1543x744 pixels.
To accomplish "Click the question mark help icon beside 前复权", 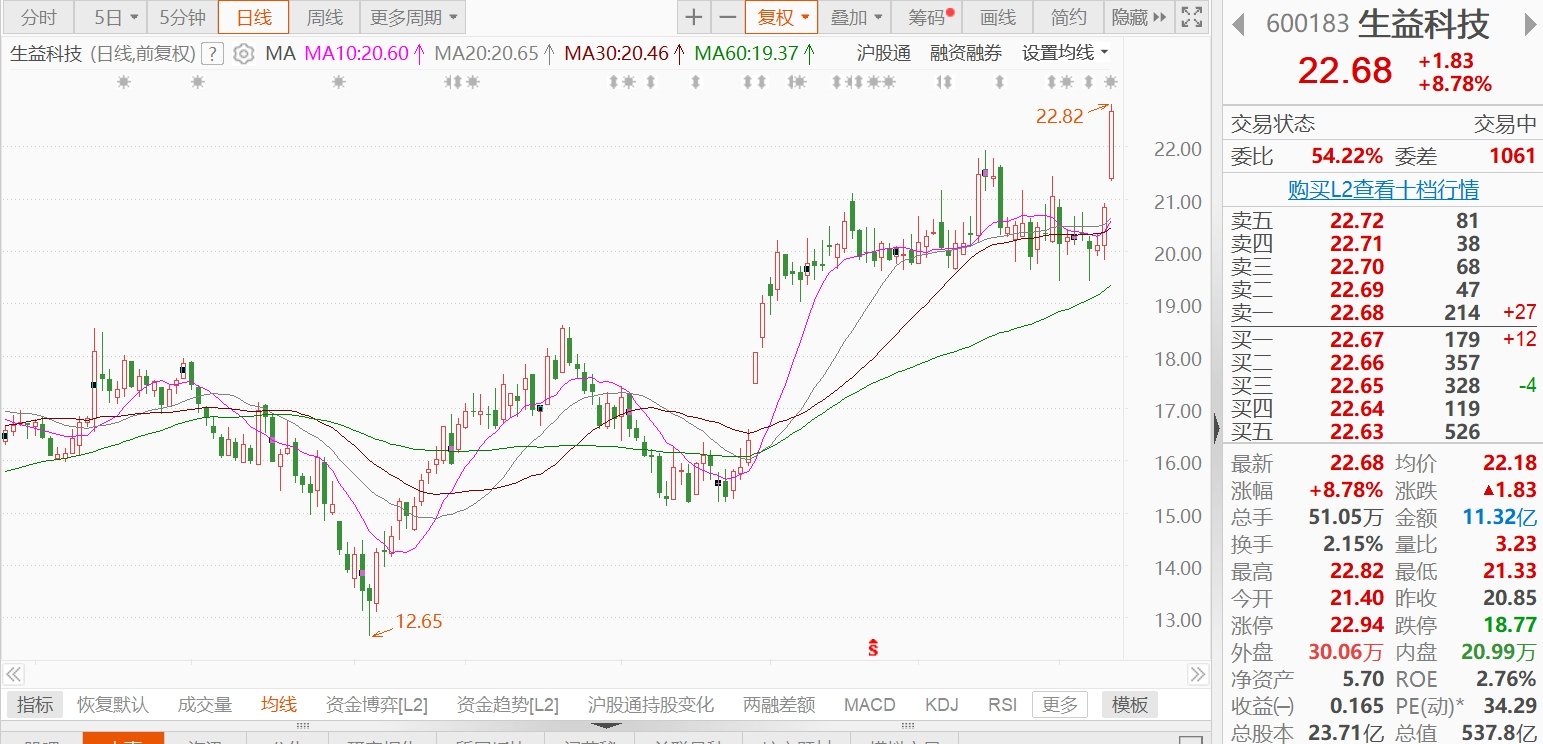I will 212,53.
